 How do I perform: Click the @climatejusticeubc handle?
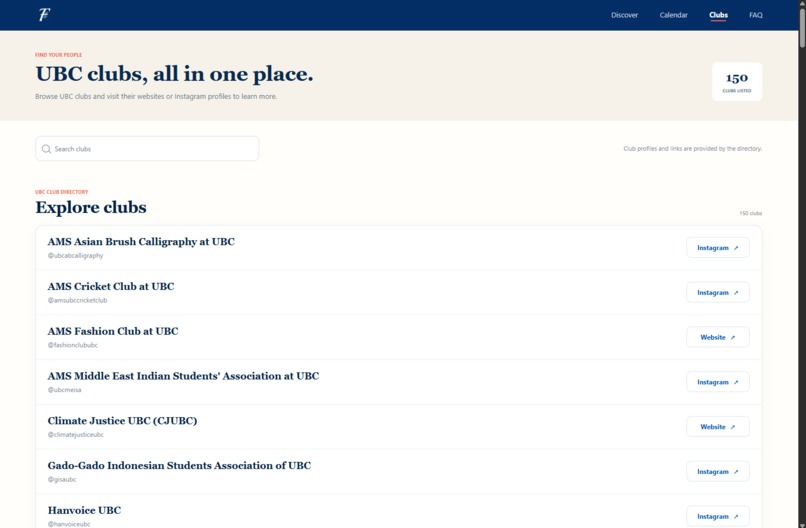[76, 434]
